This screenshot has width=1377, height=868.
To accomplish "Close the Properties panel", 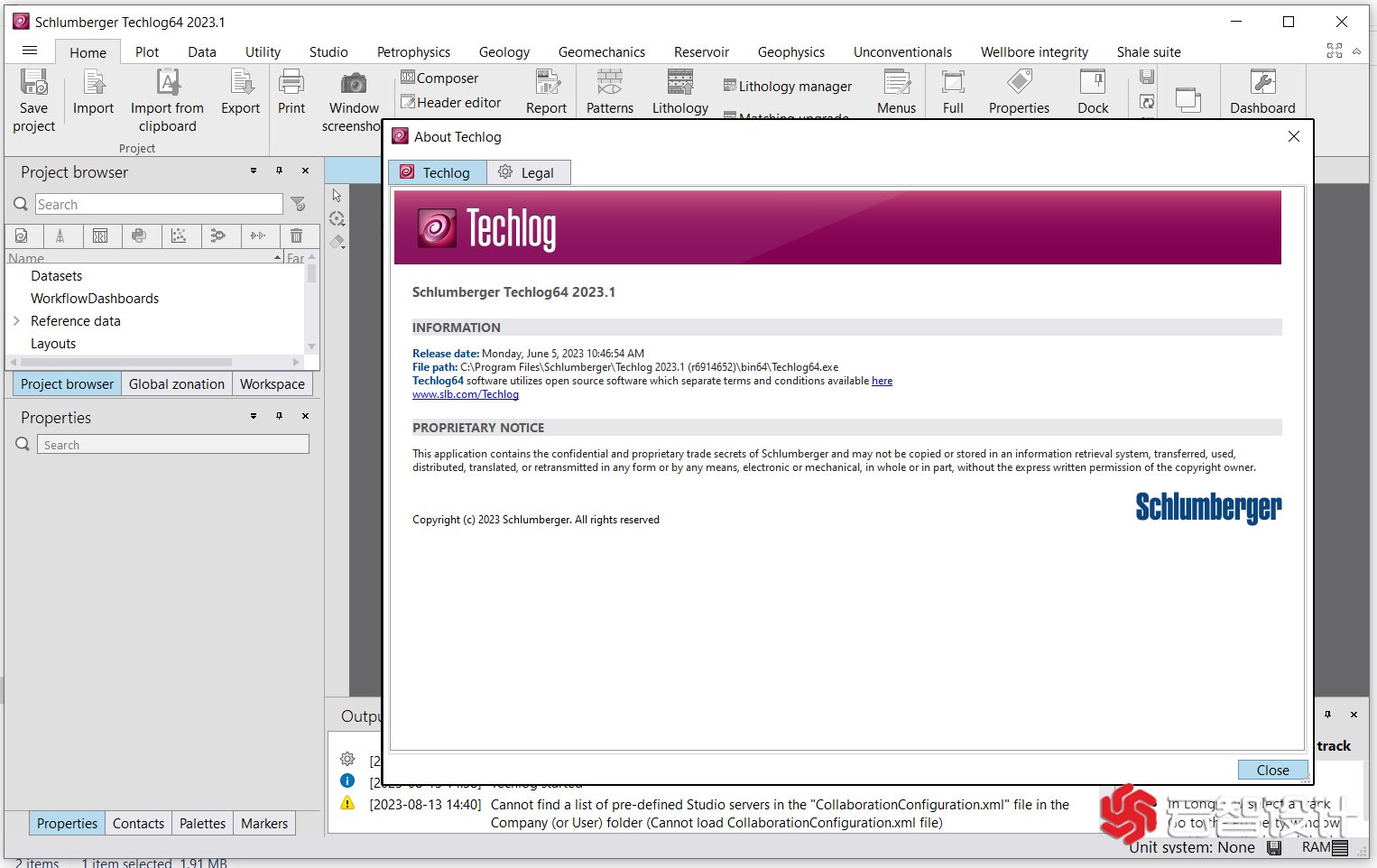I will pyautogui.click(x=305, y=416).
